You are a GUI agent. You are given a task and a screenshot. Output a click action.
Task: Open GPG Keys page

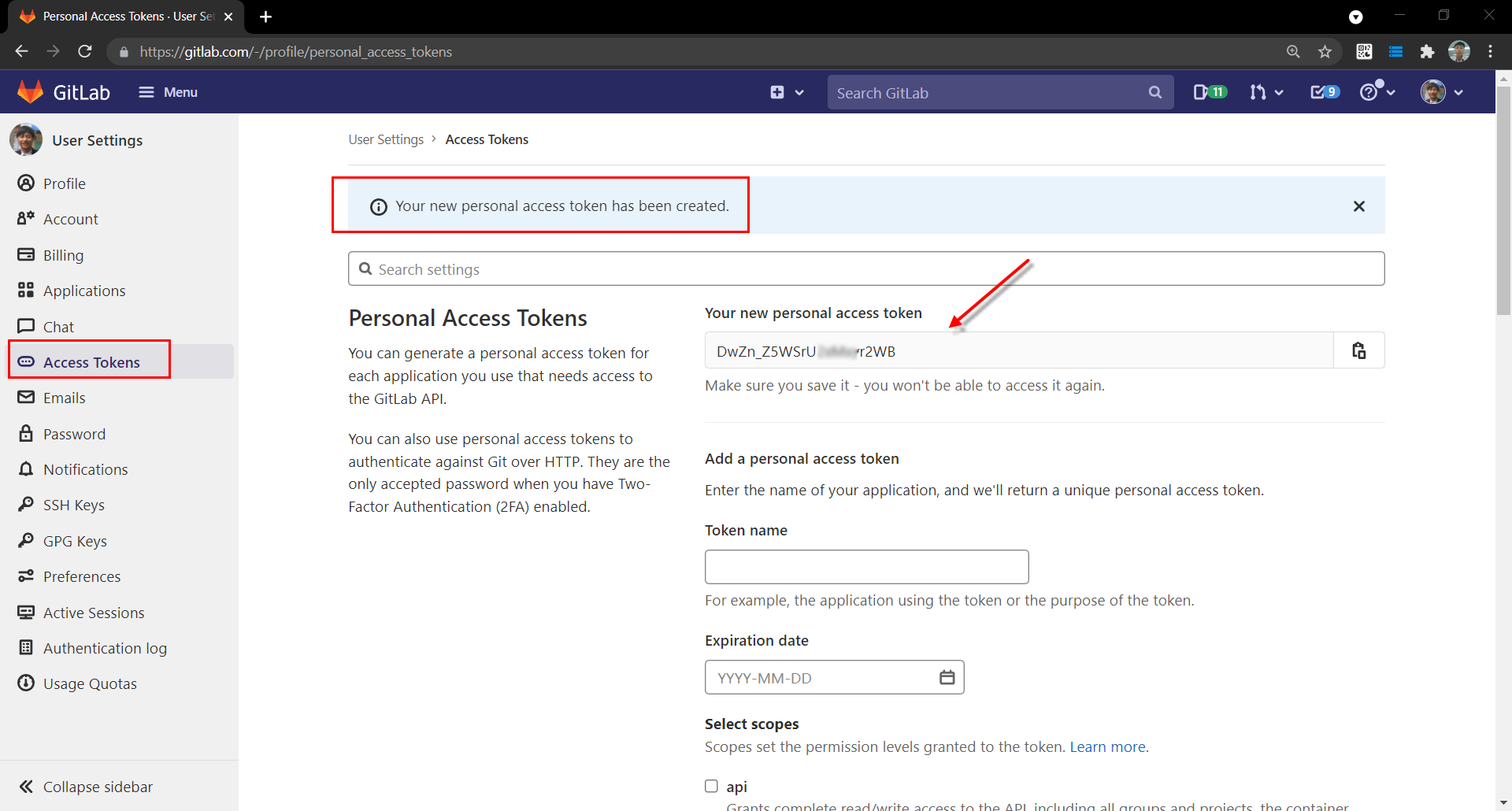75,541
